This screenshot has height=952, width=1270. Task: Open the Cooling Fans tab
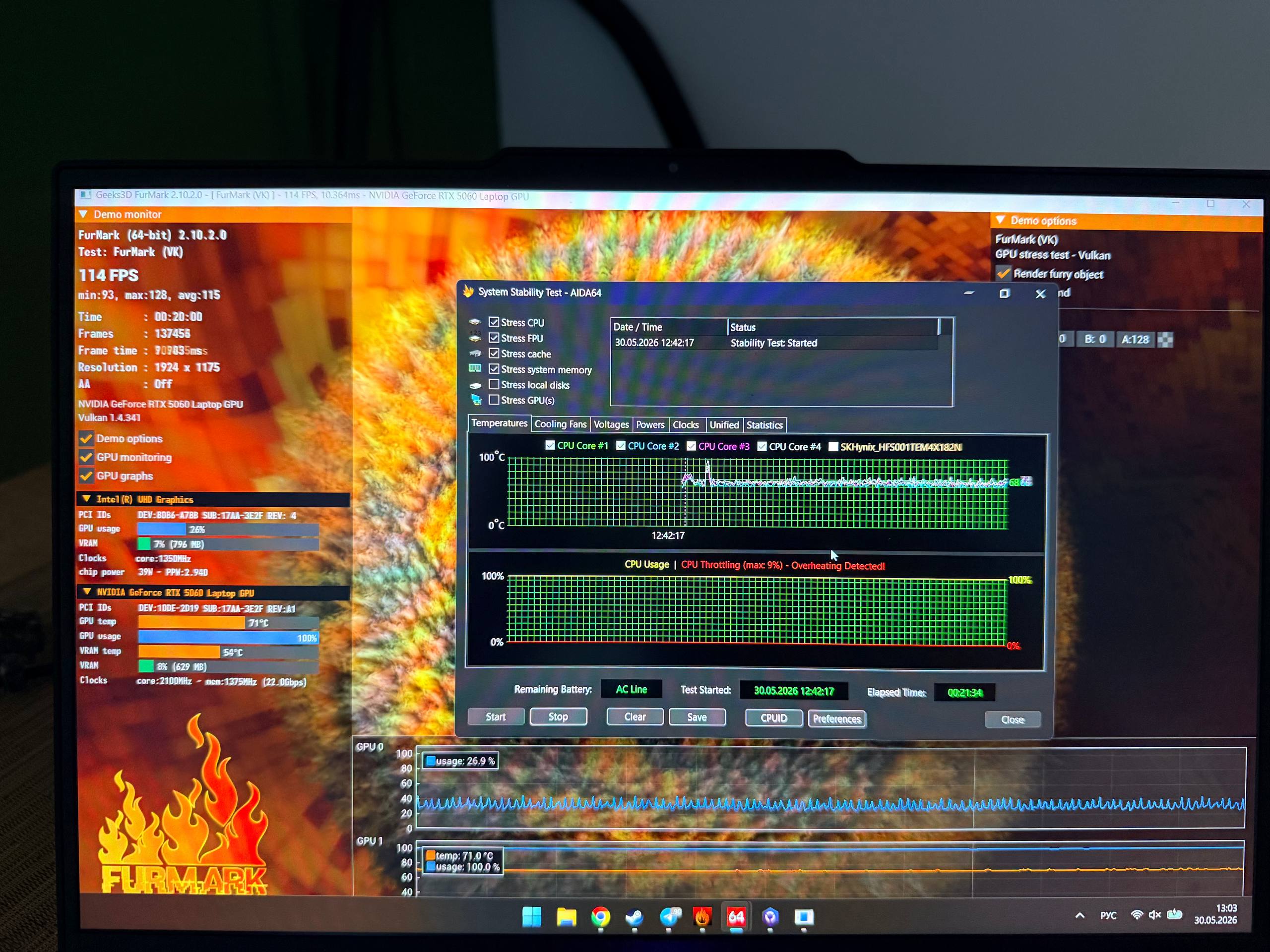coord(561,424)
